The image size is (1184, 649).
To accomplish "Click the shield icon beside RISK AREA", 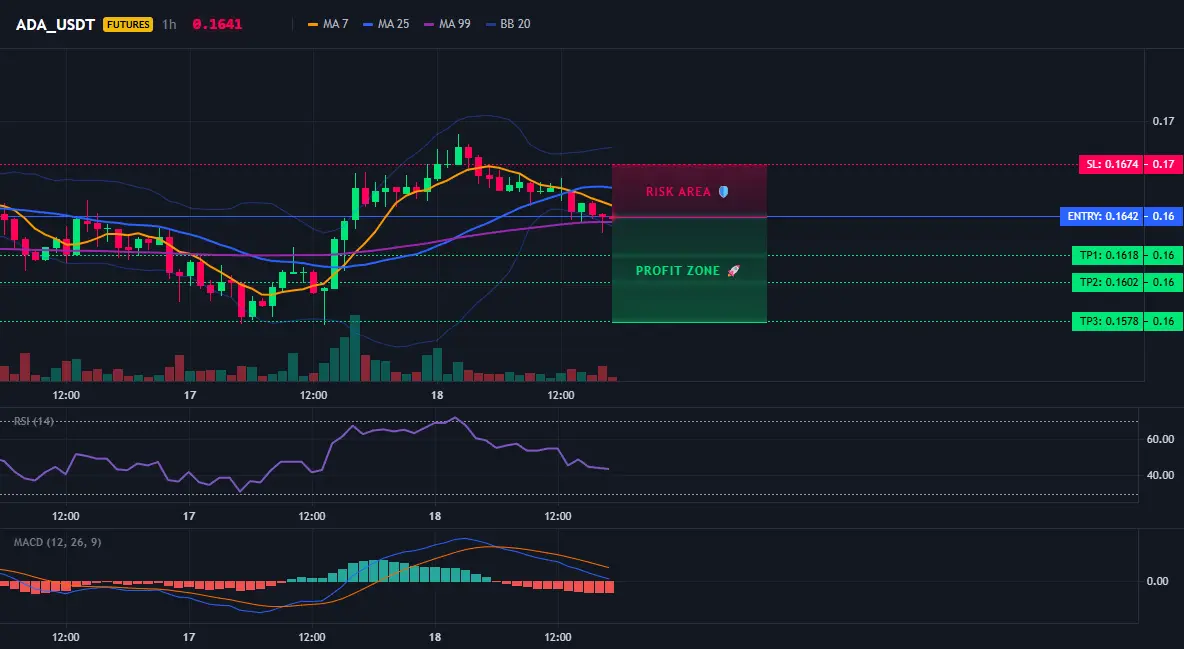I will tap(723, 192).
